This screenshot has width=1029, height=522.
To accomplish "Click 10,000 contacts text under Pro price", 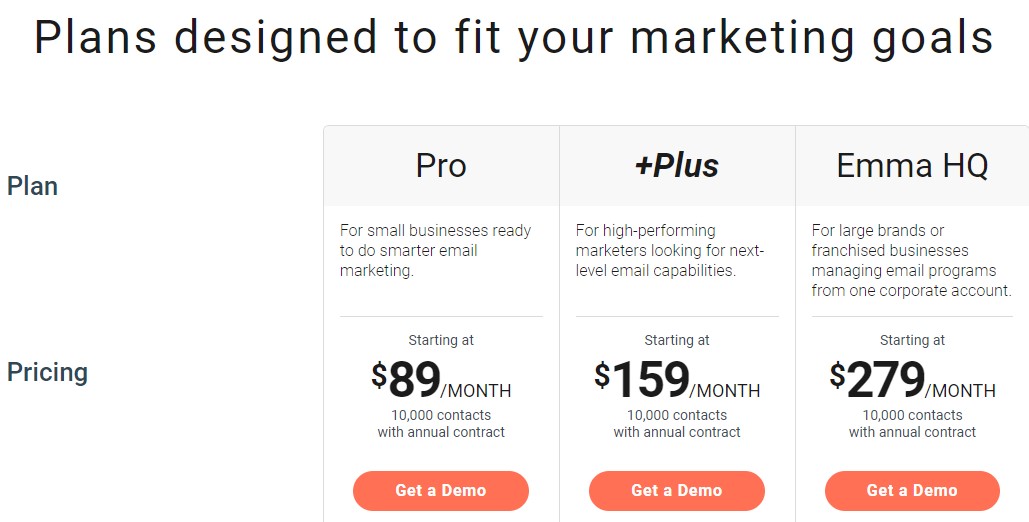I will (x=441, y=415).
